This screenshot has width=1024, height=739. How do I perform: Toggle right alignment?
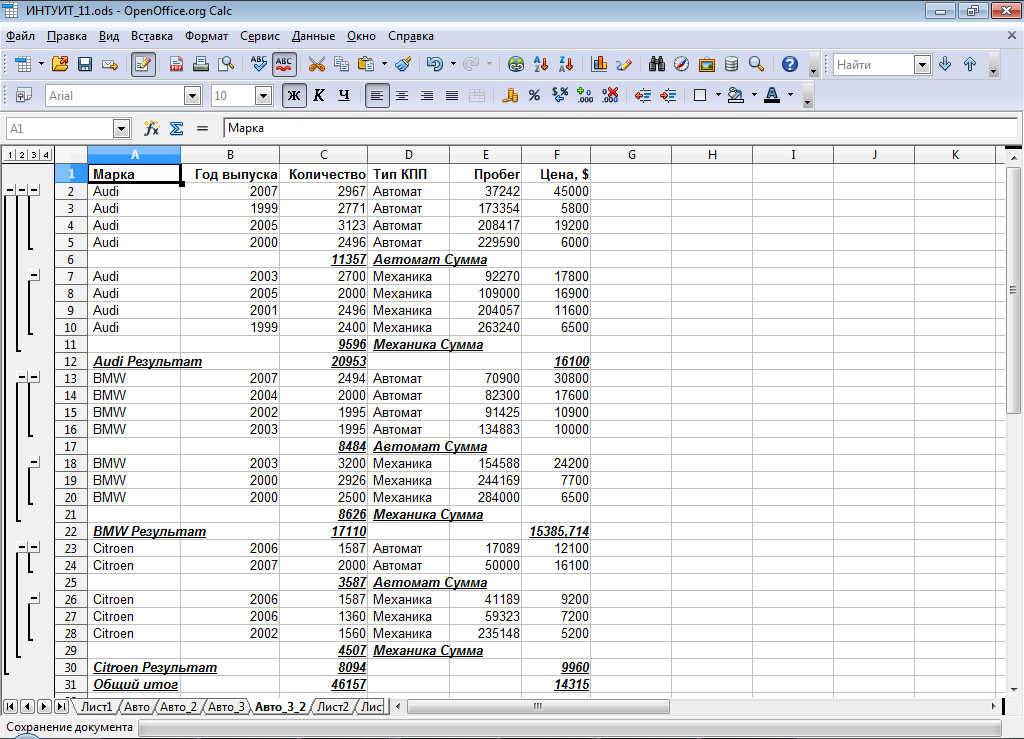(426, 95)
